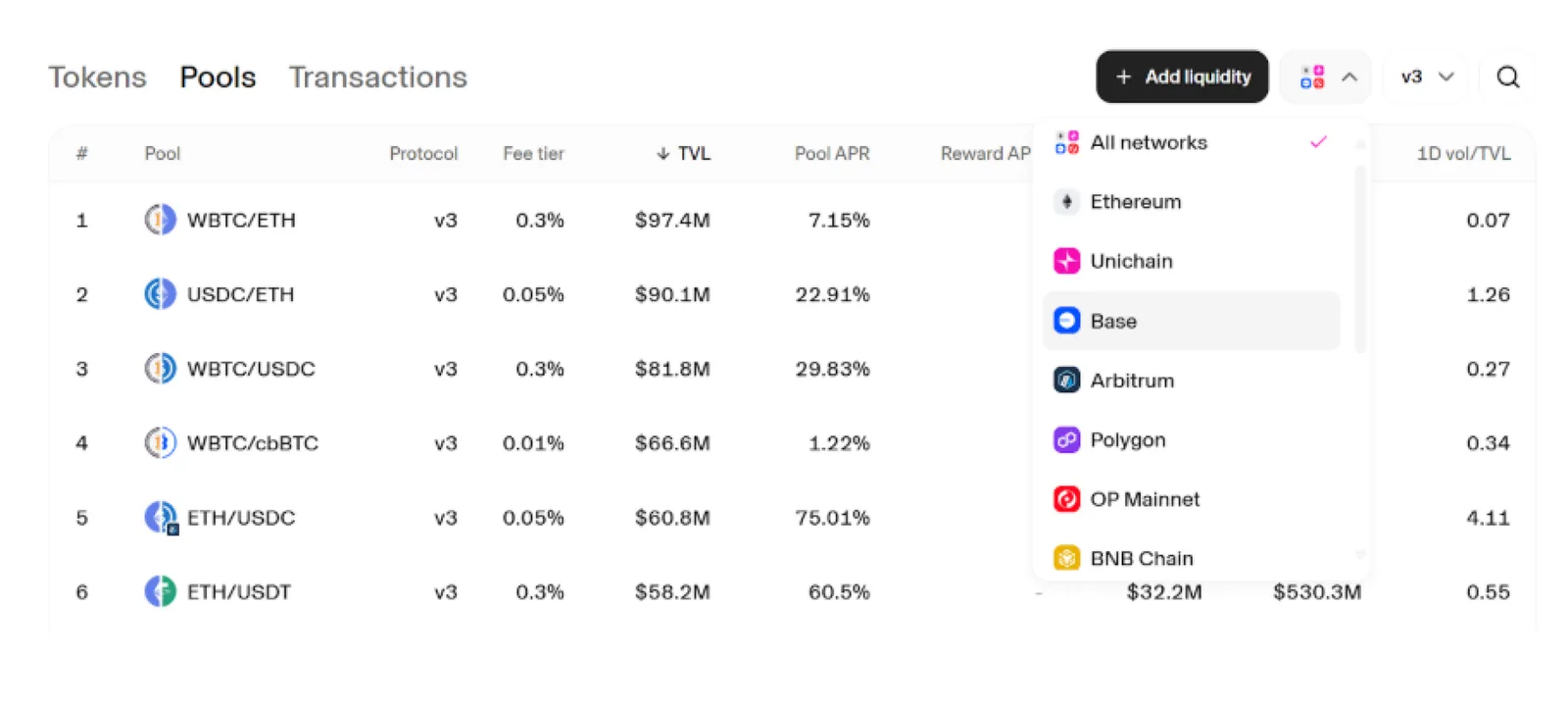The width and height of the screenshot is (1568, 710).
Task: Click the USDC/ETH pool token icon
Action: pos(160,294)
